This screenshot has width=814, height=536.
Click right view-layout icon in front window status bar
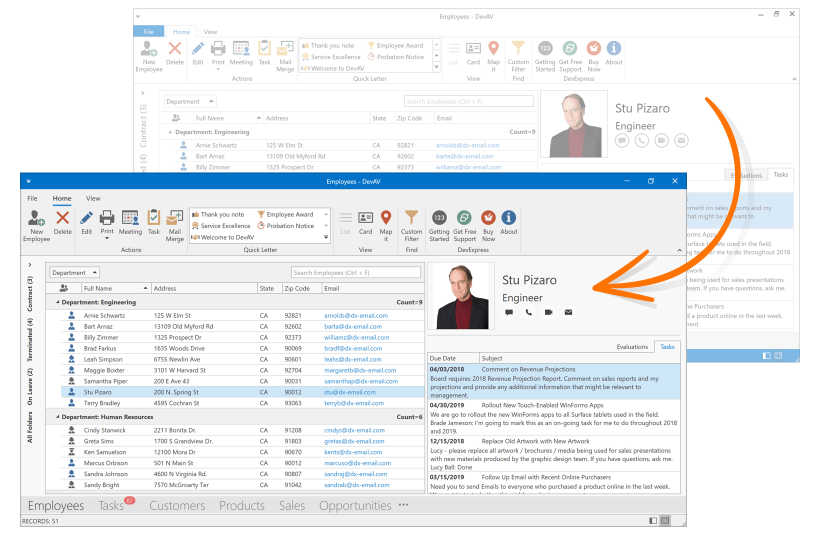[x=665, y=520]
